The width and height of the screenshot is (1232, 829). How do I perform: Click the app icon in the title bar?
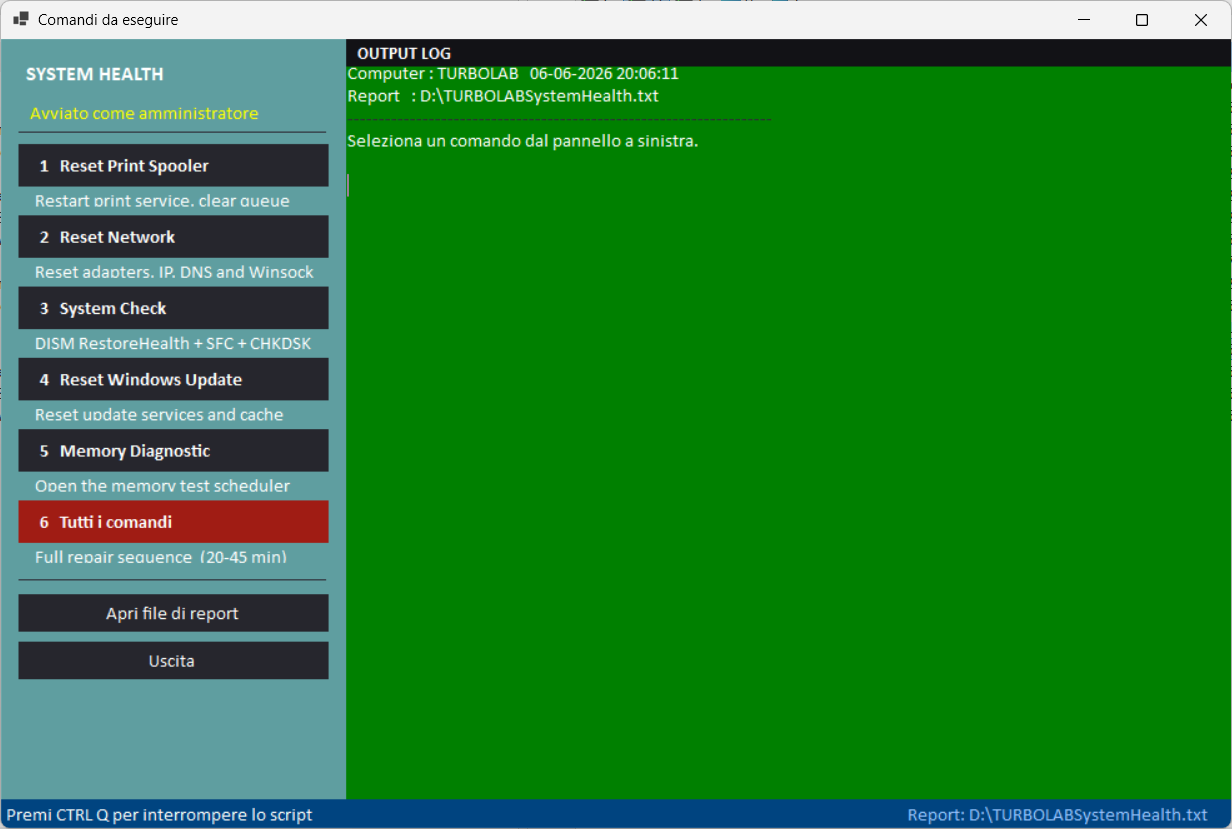pos(20,19)
